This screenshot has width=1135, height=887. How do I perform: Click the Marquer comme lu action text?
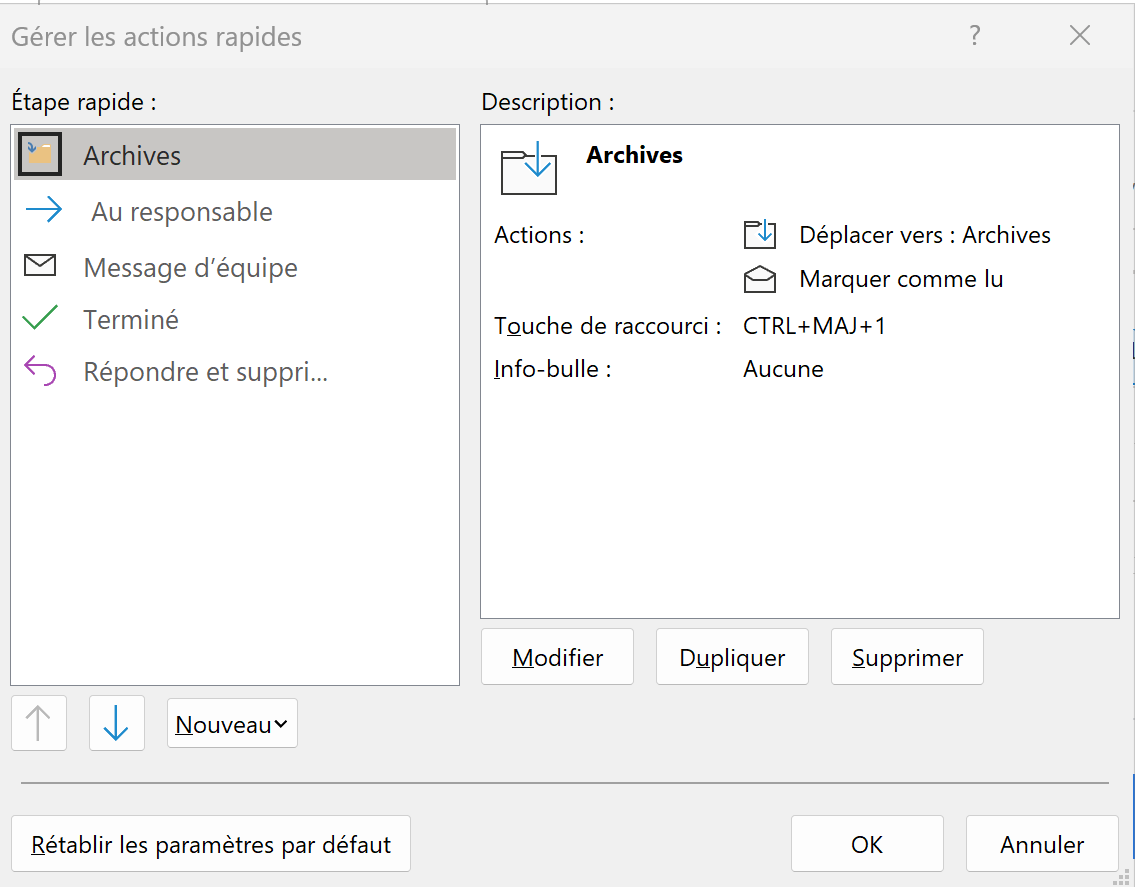tap(901, 279)
